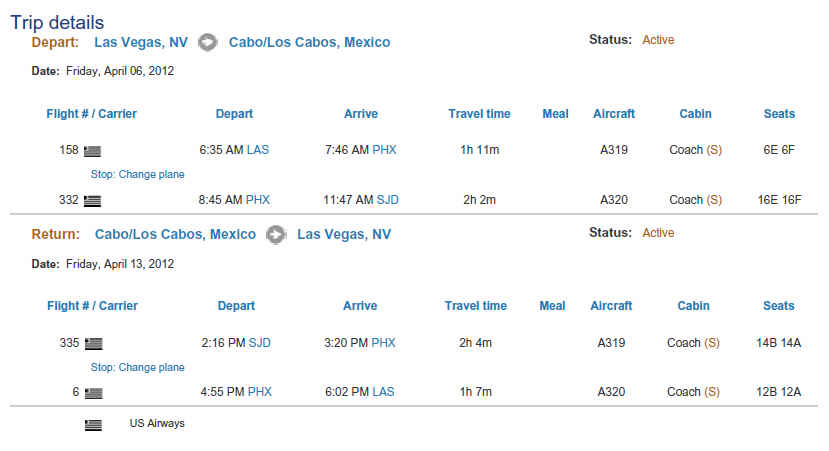Click the Travel time header in the Return table

pos(476,306)
